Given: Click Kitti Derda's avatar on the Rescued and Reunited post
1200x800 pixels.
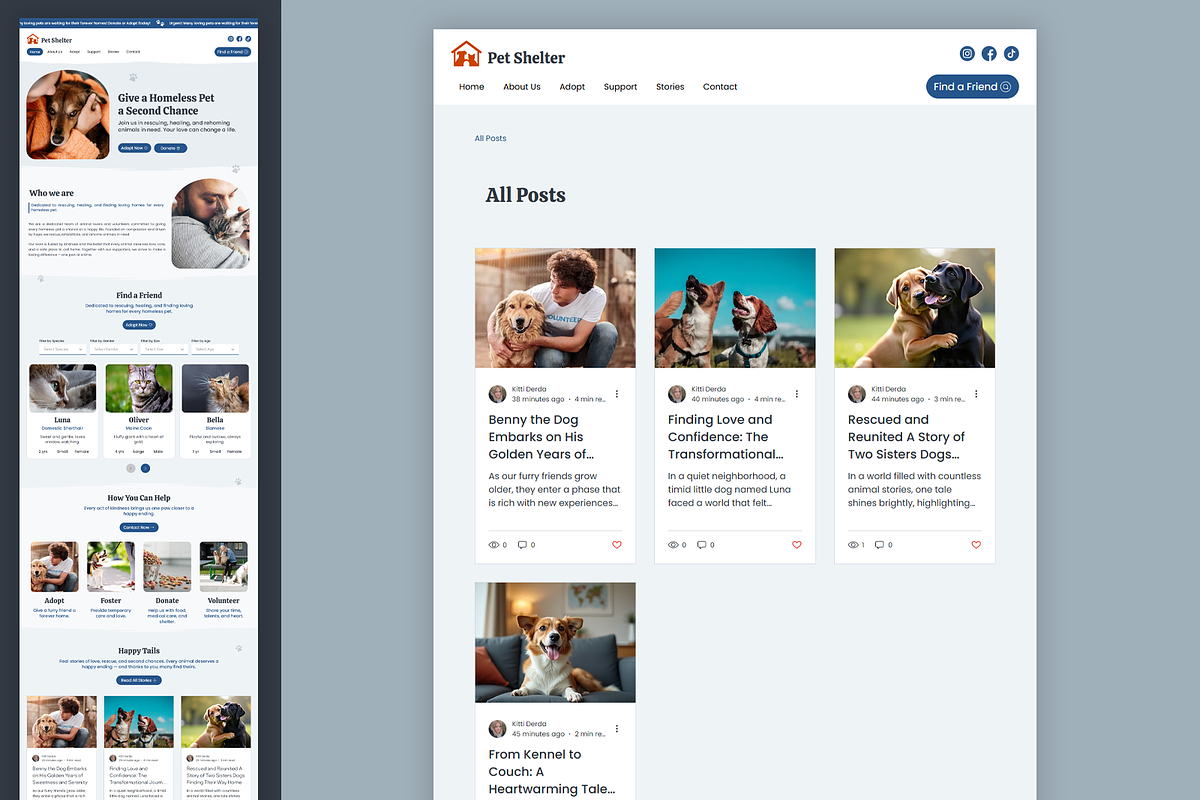Looking at the screenshot, I should (x=857, y=394).
